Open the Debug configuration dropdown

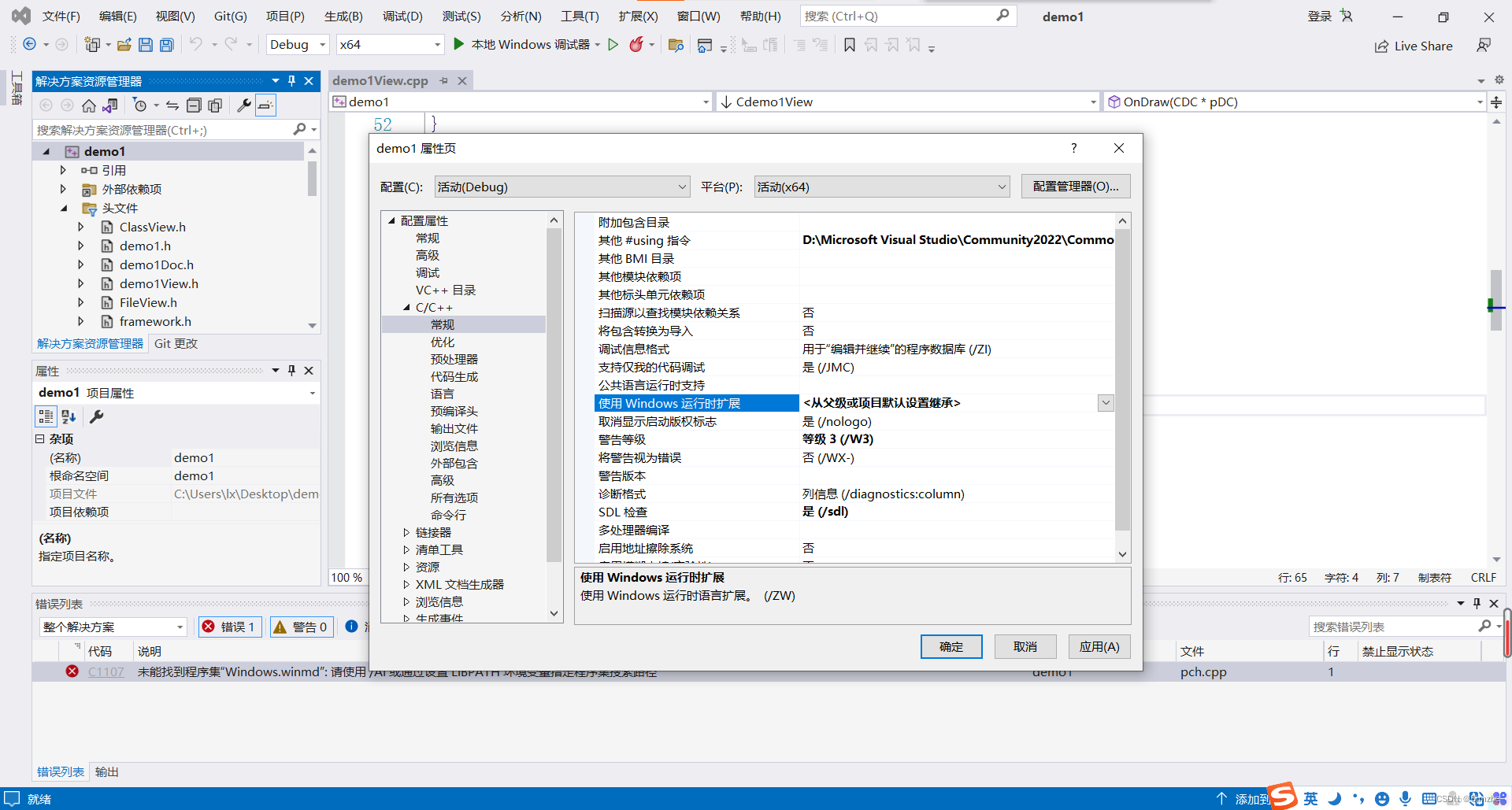298,45
